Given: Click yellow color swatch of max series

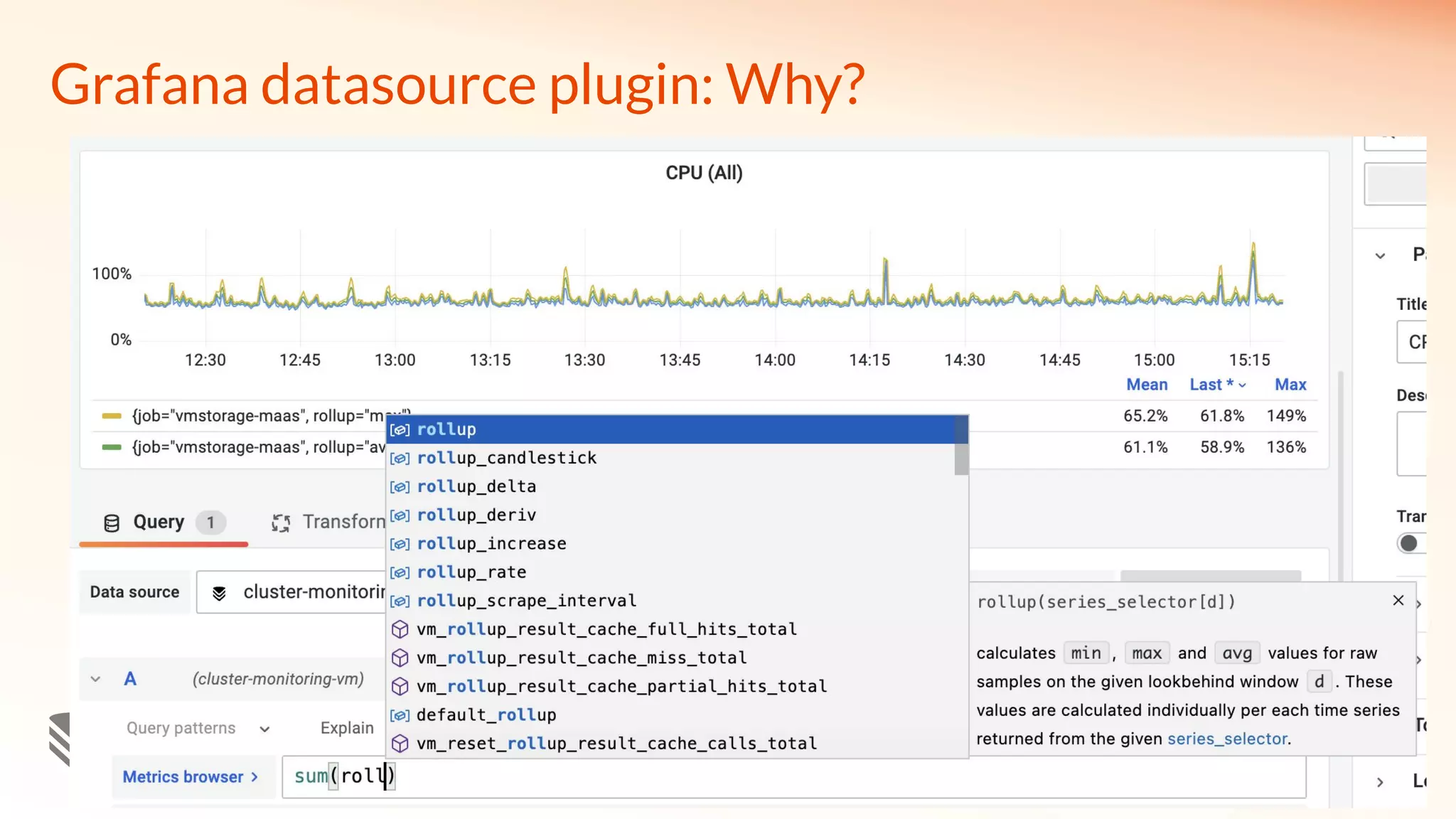Looking at the screenshot, I should pos(112,416).
